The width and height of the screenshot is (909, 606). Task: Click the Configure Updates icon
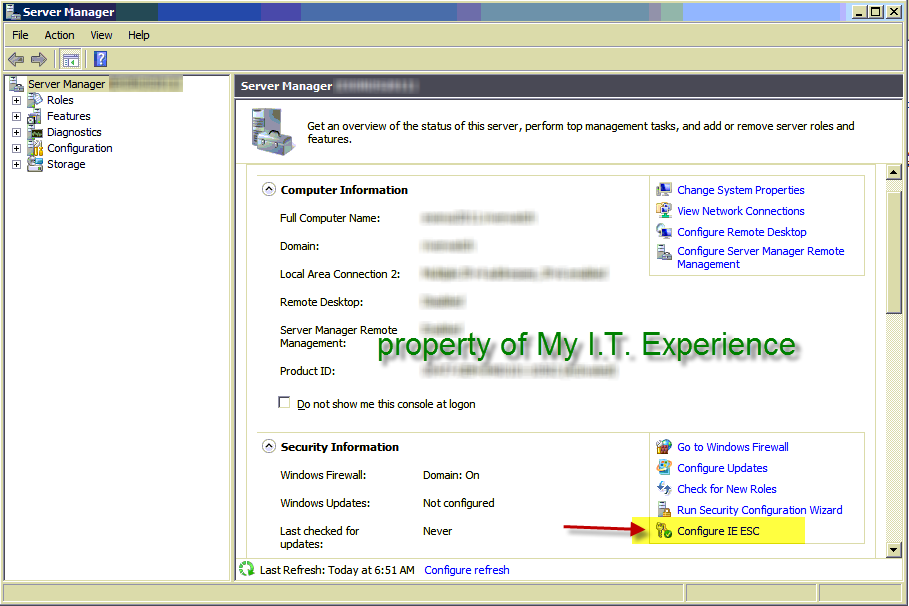coord(664,467)
